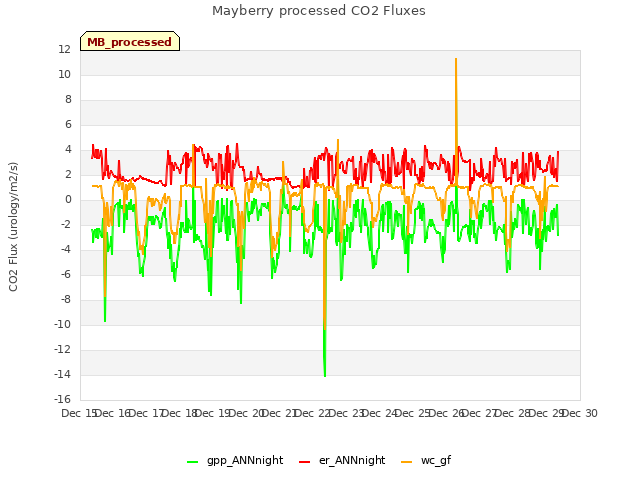Click the y-axis value 12
This screenshot has height=480, width=640.
point(64,49)
